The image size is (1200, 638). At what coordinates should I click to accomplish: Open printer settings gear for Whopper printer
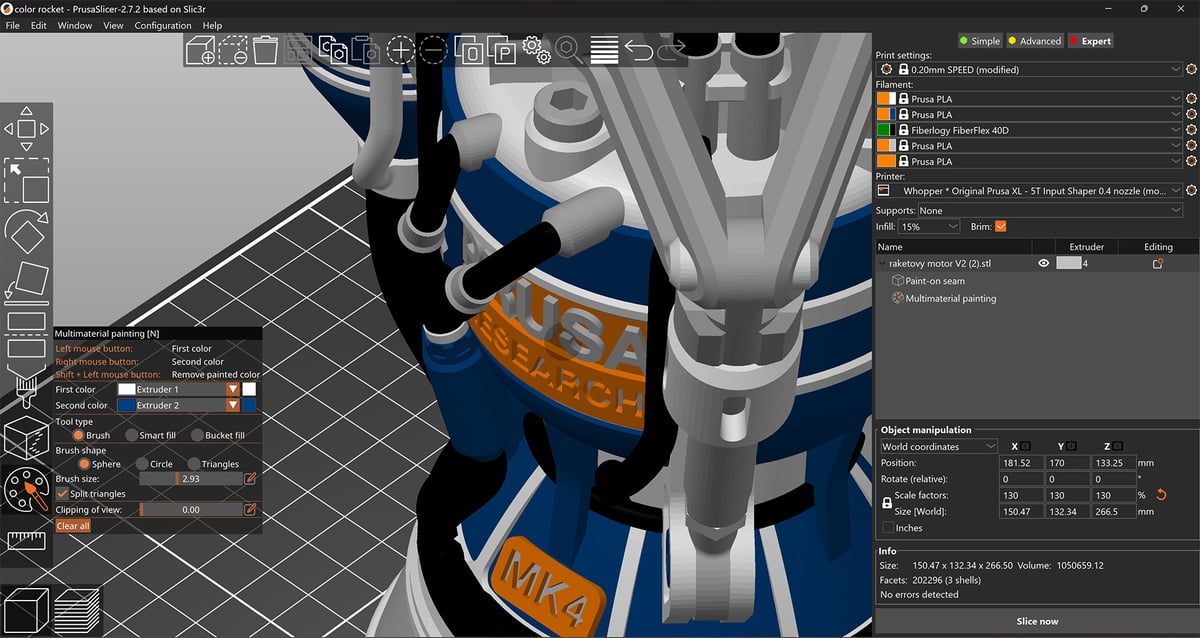point(1191,190)
